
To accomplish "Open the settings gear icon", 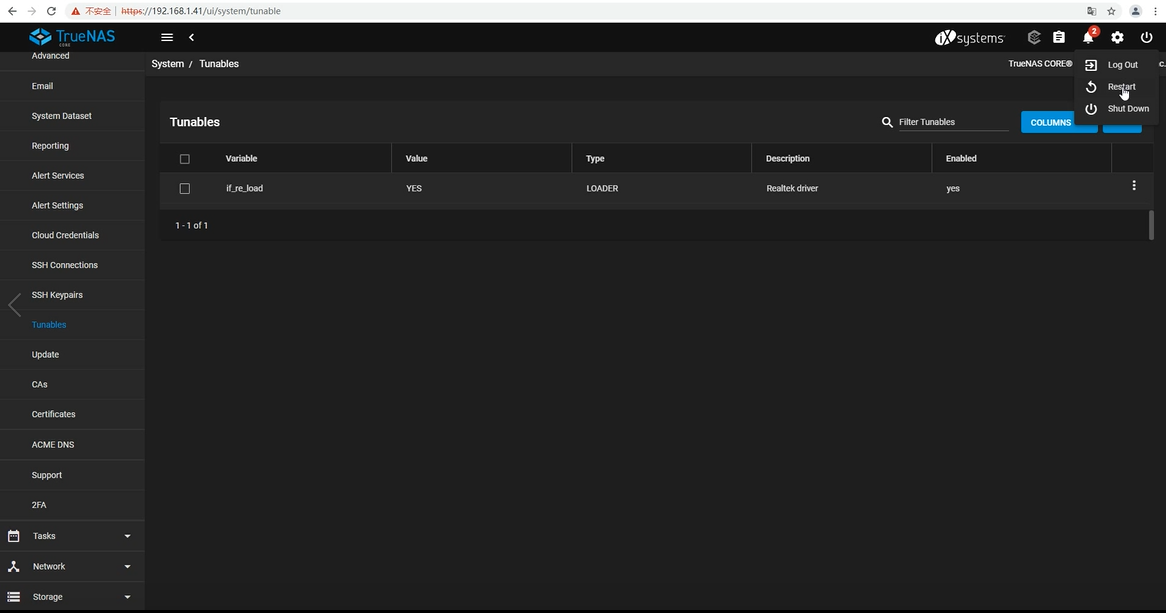I will pyautogui.click(x=1117, y=37).
